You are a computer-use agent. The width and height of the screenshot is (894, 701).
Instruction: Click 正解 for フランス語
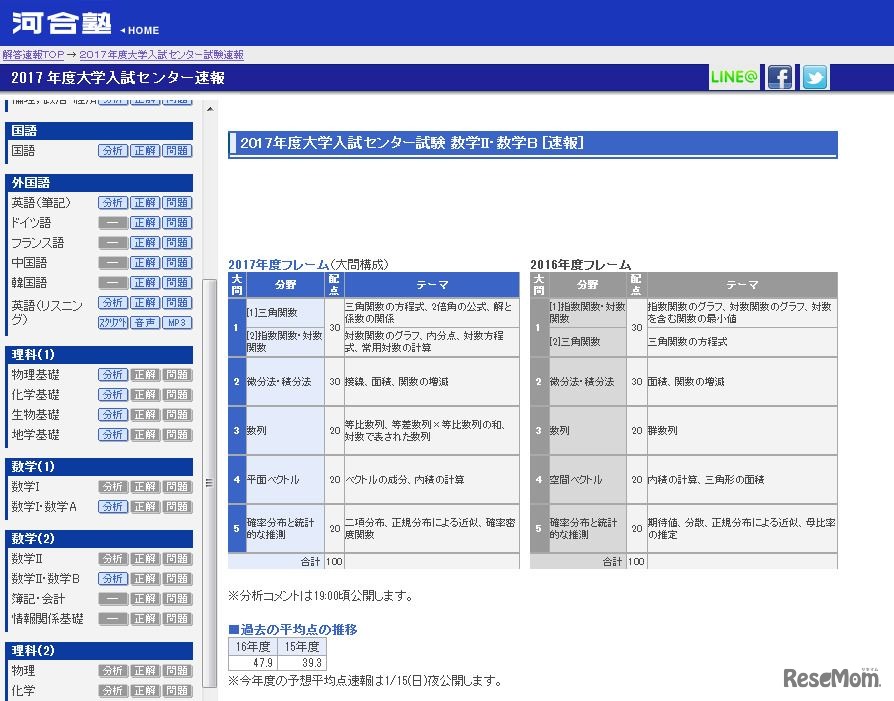point(145,243)
